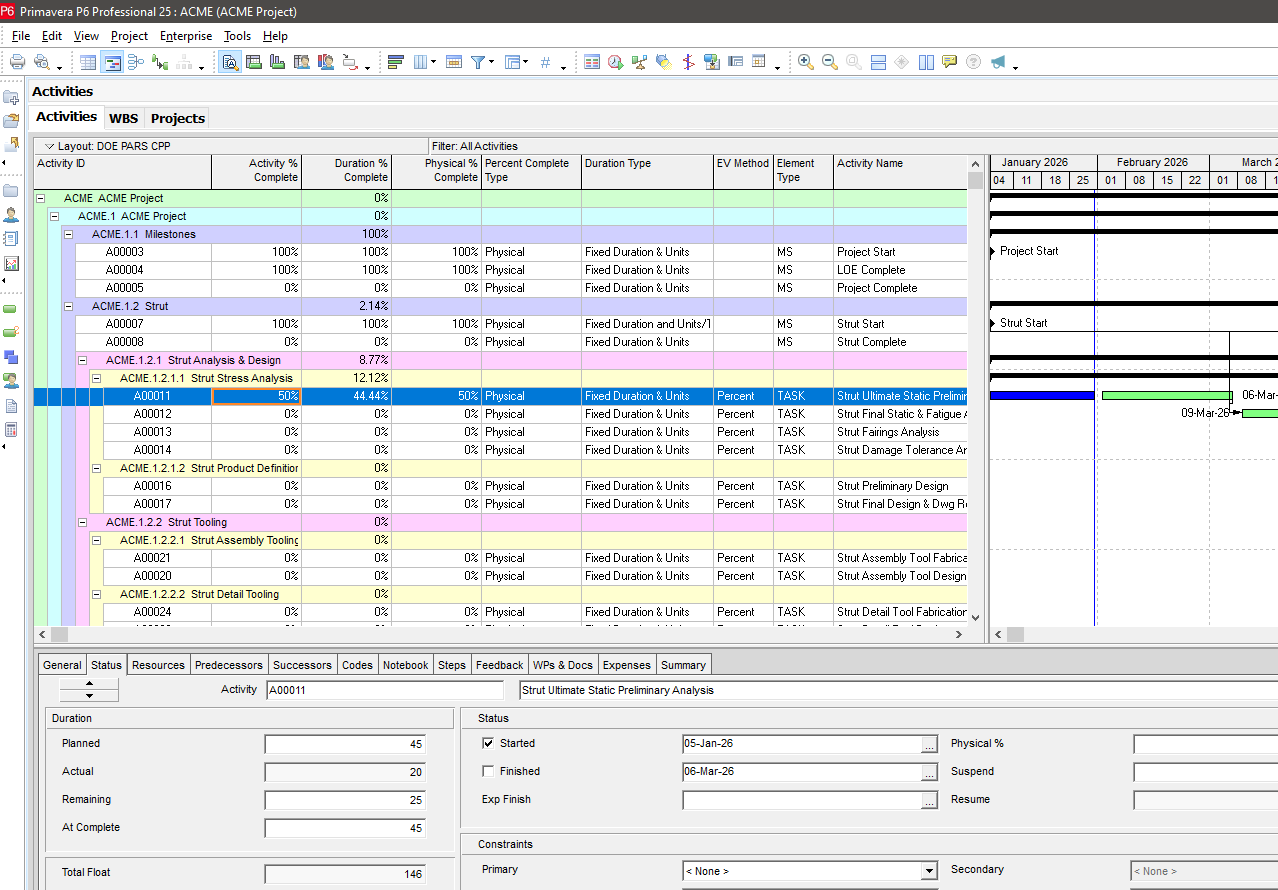Click the next activity down arrow
1278x890 pixels.
[89, 696]
